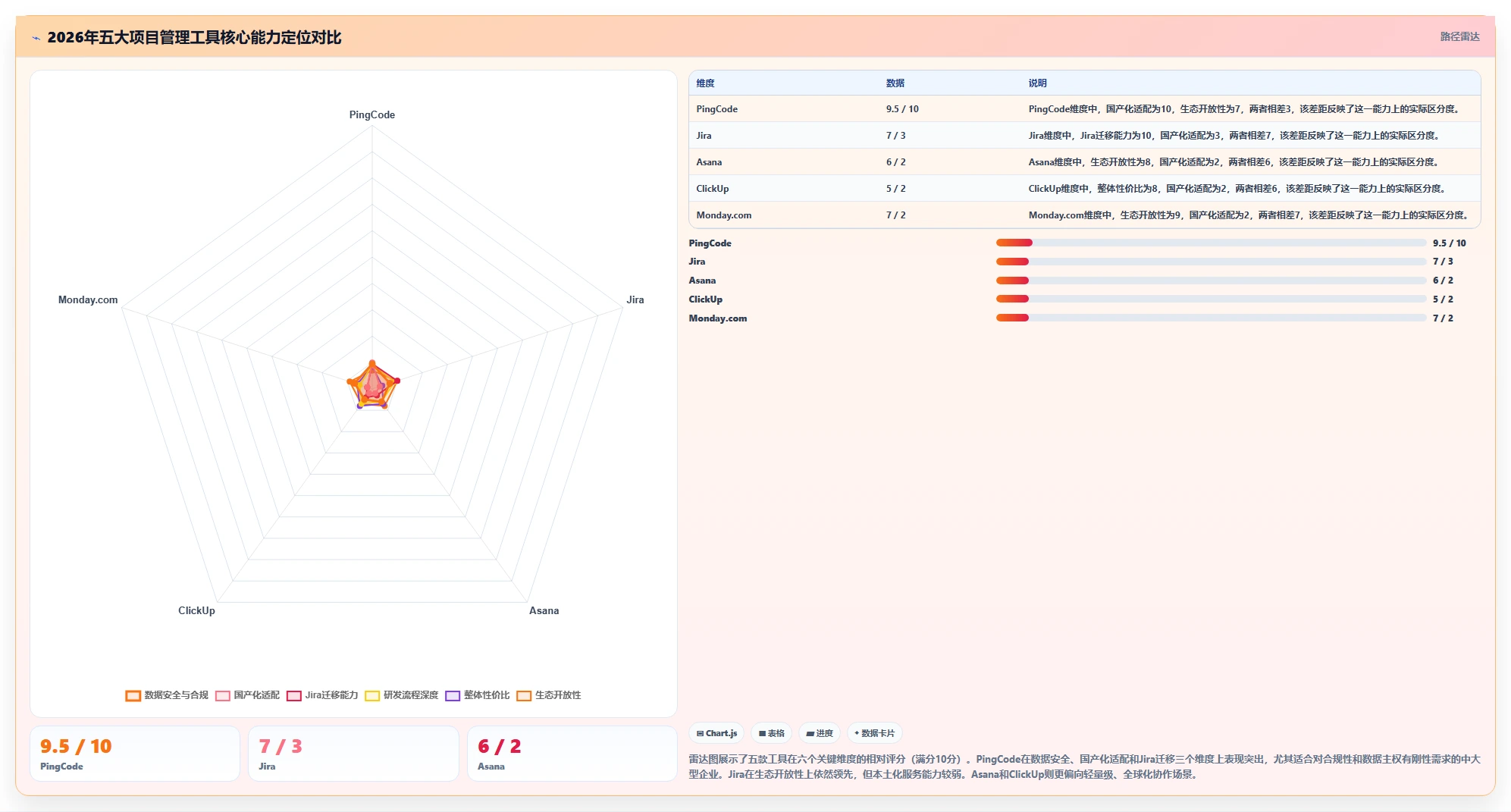Toggle Jira迁移能力 legend swatch

tap(294, 695)
